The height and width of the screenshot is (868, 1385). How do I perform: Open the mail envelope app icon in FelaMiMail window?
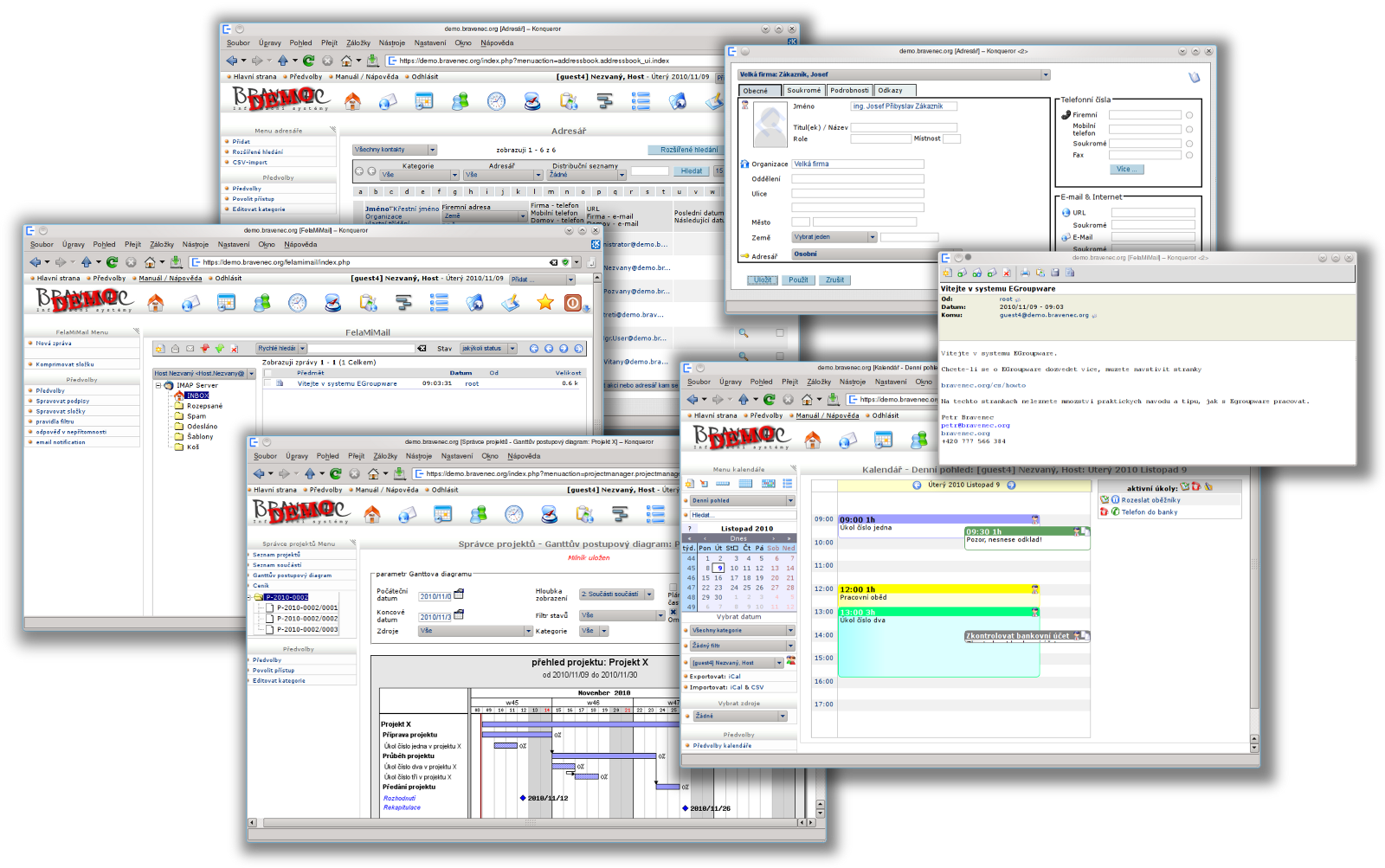pos(190,302)
